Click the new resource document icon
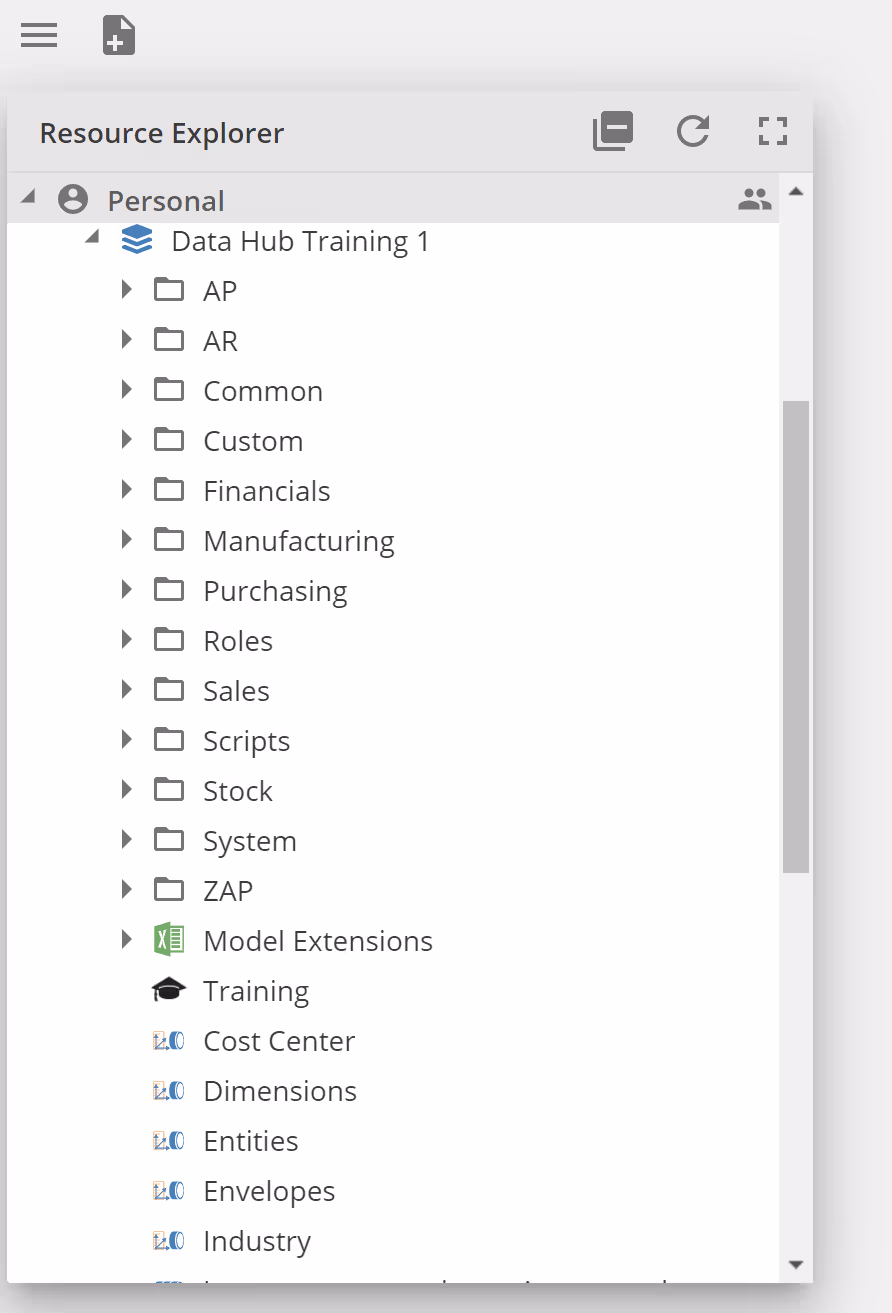 point(119,36)
